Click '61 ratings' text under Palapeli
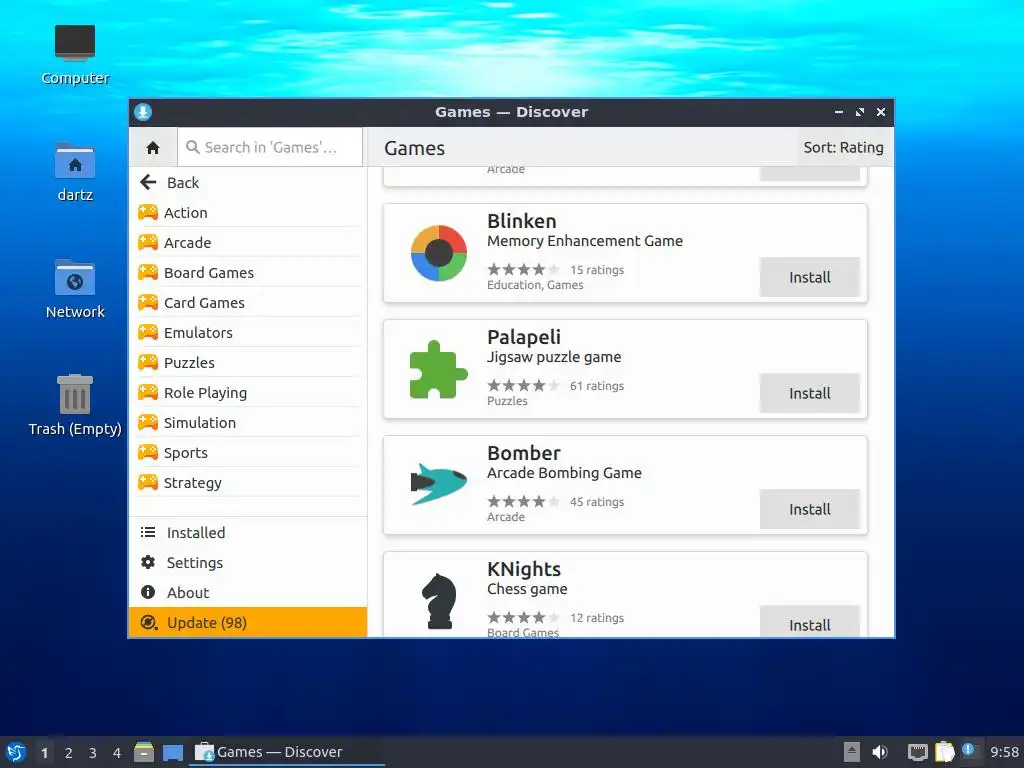Viewport: 1024px width, 768px height. click(x=597, y=386)
